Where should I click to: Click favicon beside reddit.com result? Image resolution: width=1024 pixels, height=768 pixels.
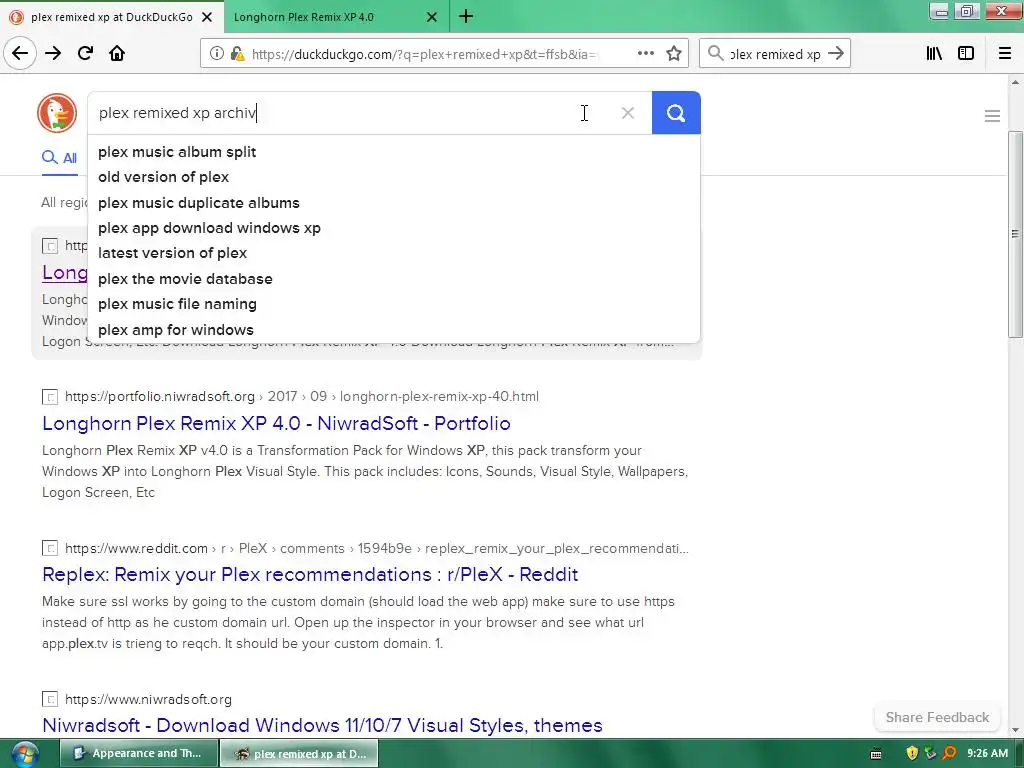tap(50, 549)
